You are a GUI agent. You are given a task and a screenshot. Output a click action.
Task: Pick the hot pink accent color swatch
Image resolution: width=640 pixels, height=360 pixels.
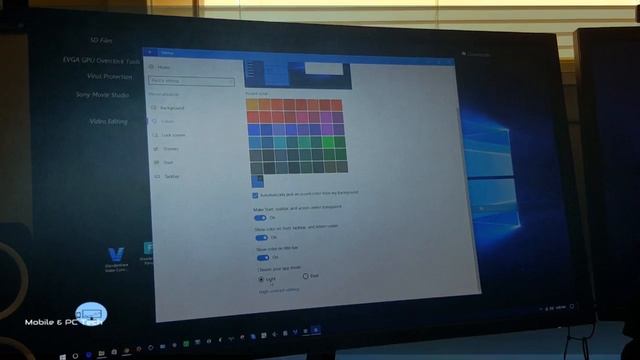[x=302, y=118]
